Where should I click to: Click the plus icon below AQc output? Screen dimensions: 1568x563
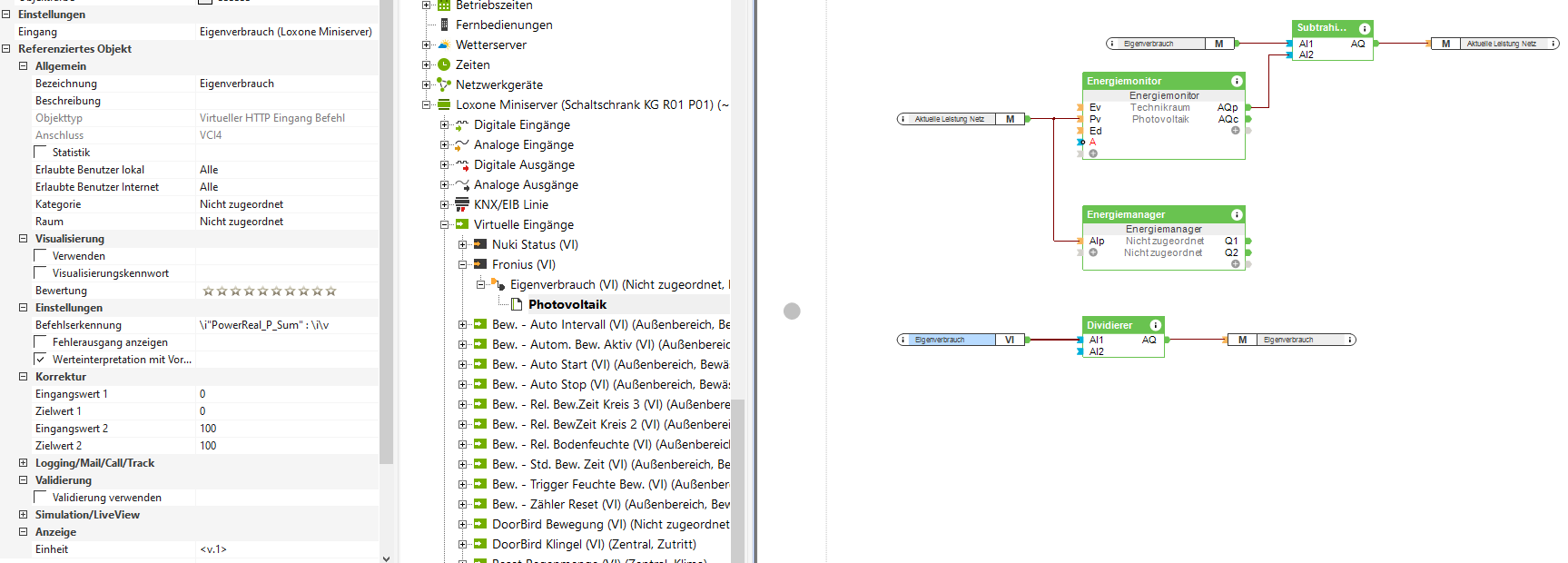(x=1236, y=131)
